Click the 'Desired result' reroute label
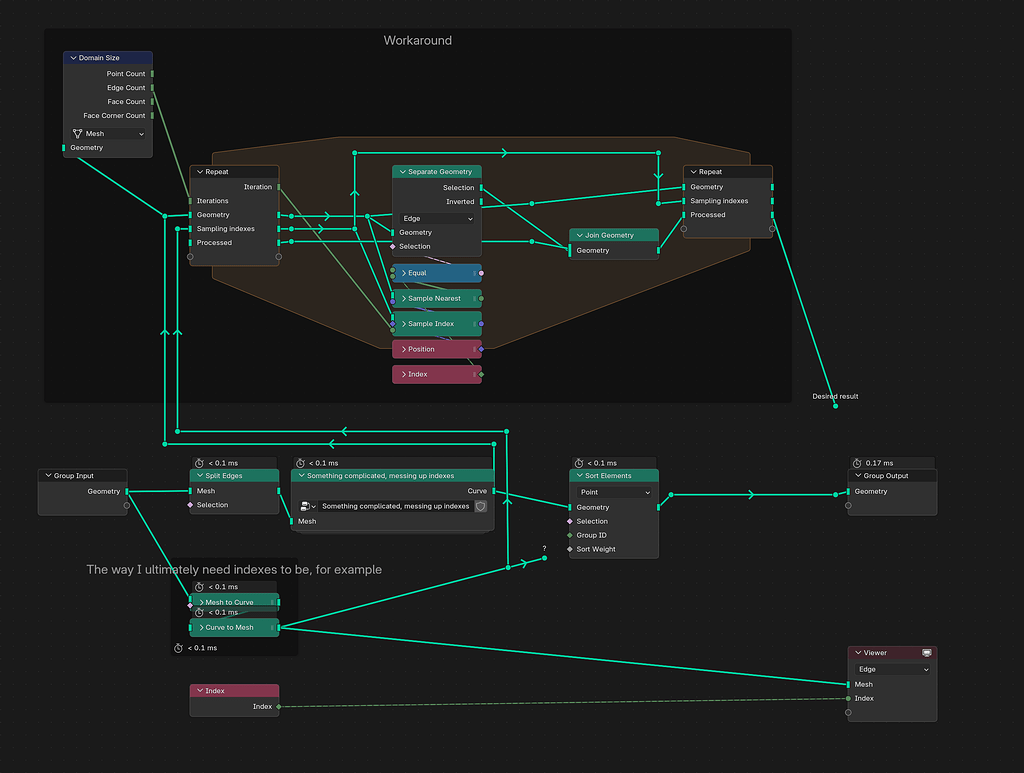1024x773 pixels. (835, 396)
